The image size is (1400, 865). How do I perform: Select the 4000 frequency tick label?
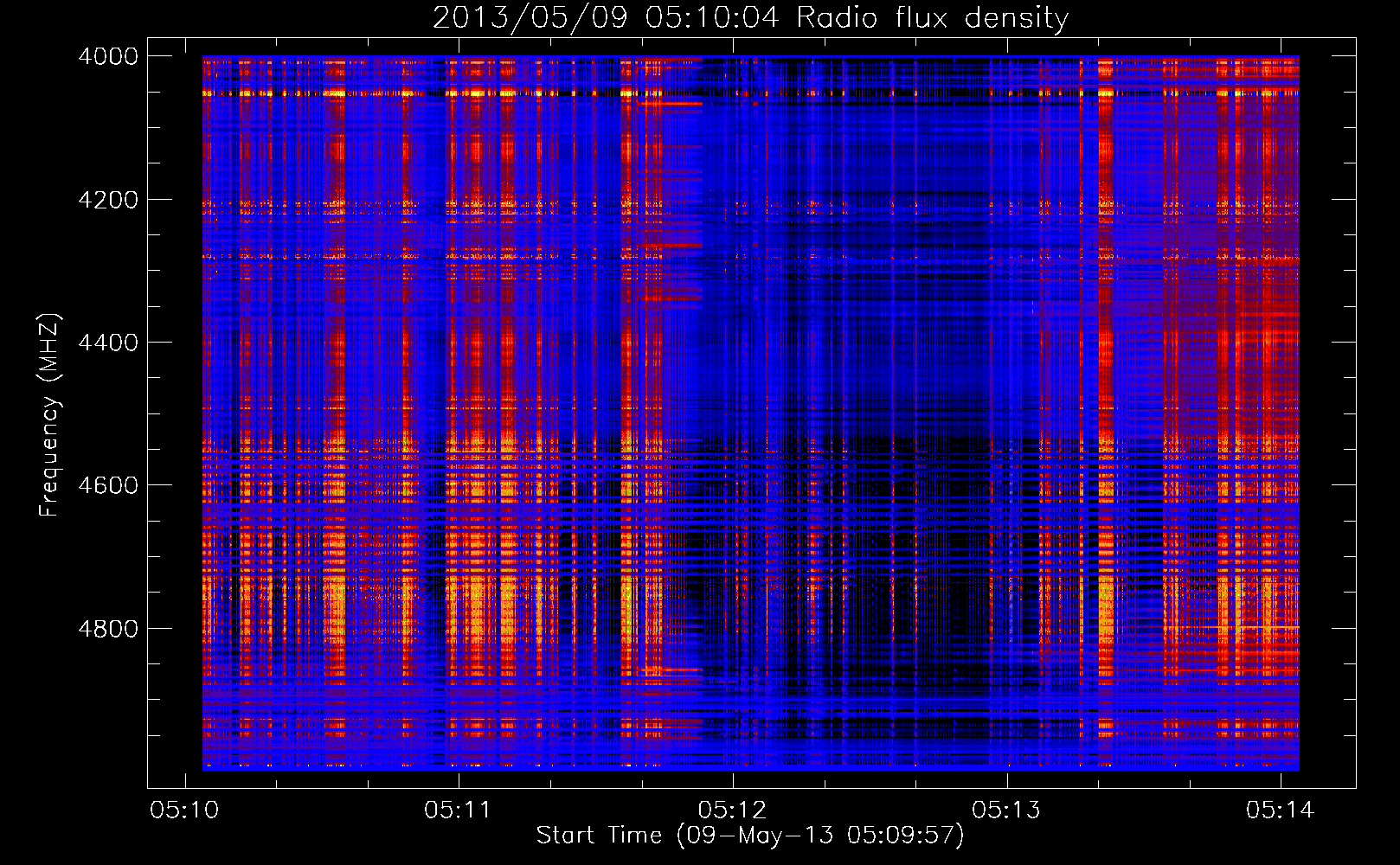point(108,56)
